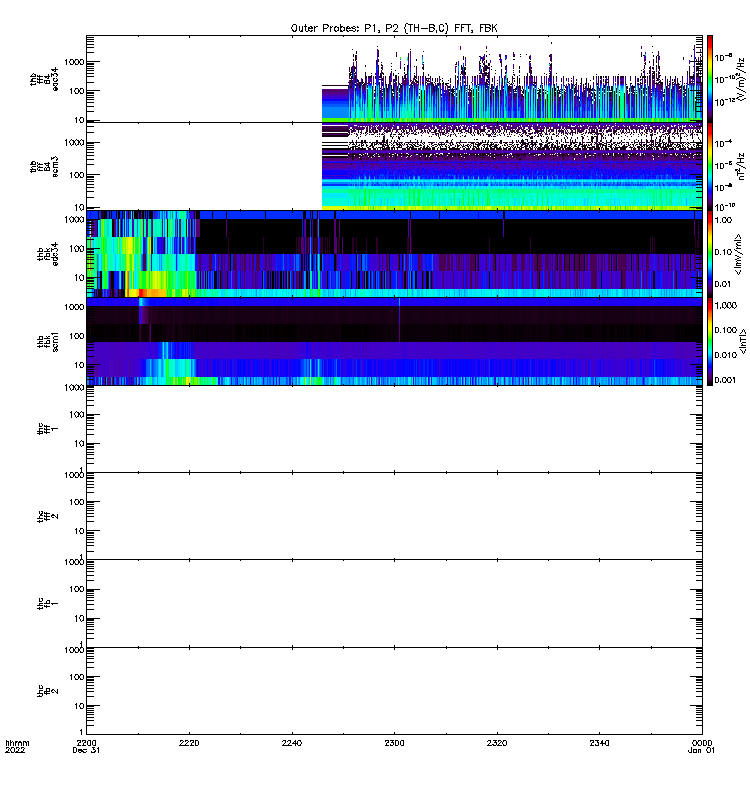Click the '2200 Dec 31' time axis label
Screen dimensions: 750x800
click(86, 746)
